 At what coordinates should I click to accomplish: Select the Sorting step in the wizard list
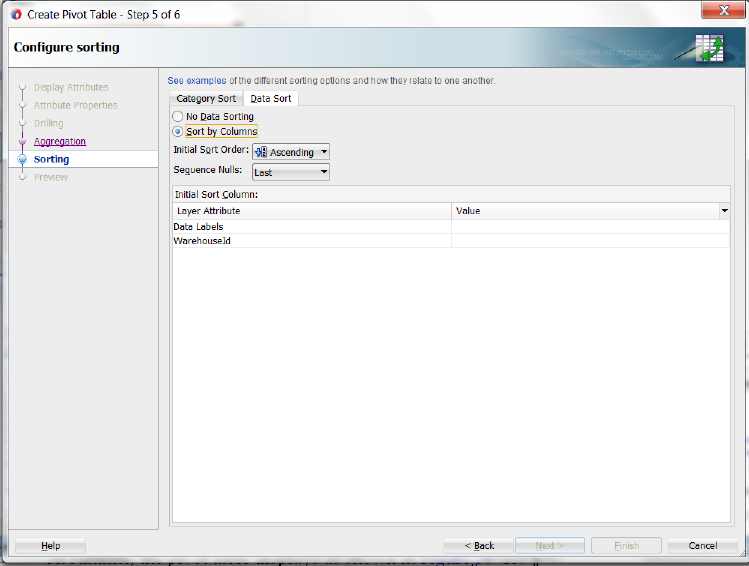pyautogui.click(x=51, y=159)
